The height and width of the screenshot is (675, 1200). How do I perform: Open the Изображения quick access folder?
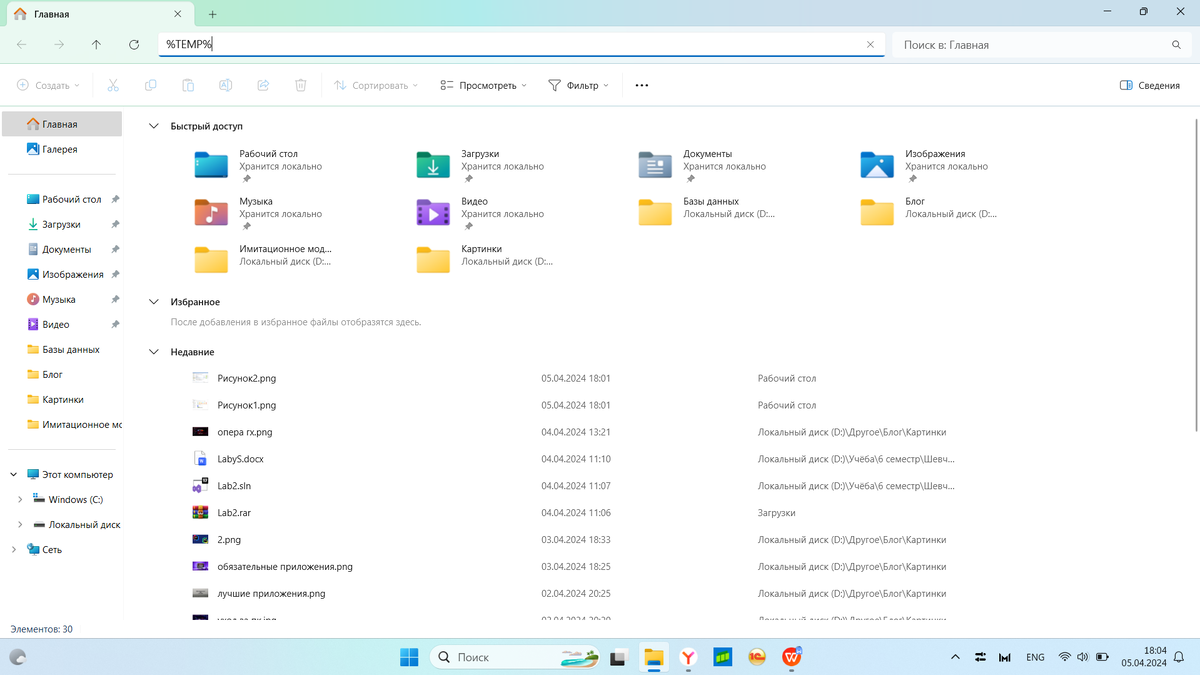tap(926, 165)
